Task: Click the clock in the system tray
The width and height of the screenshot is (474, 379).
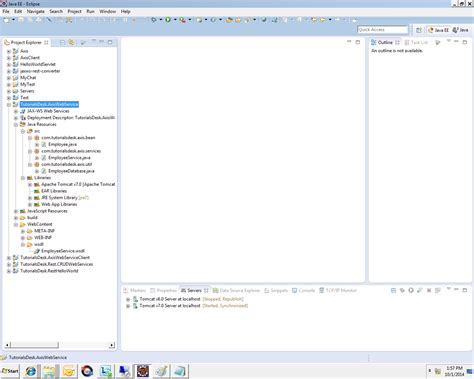Action: tap(454, 371)
